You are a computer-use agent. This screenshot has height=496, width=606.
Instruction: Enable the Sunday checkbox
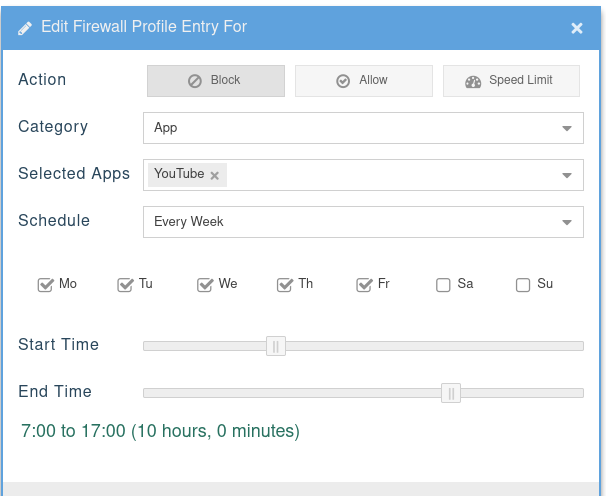click(523, 285)
